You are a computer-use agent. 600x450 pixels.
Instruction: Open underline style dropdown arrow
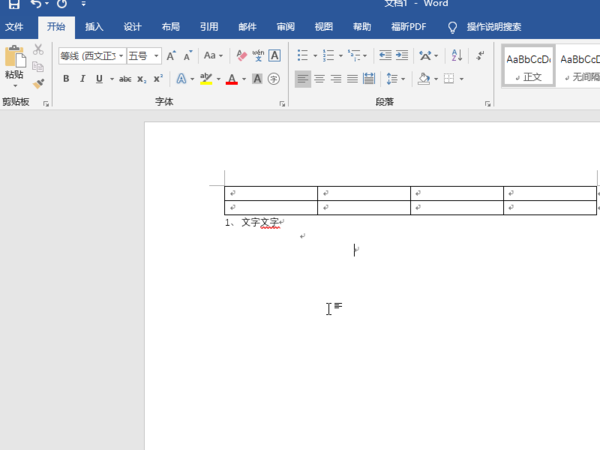(112, 79)
